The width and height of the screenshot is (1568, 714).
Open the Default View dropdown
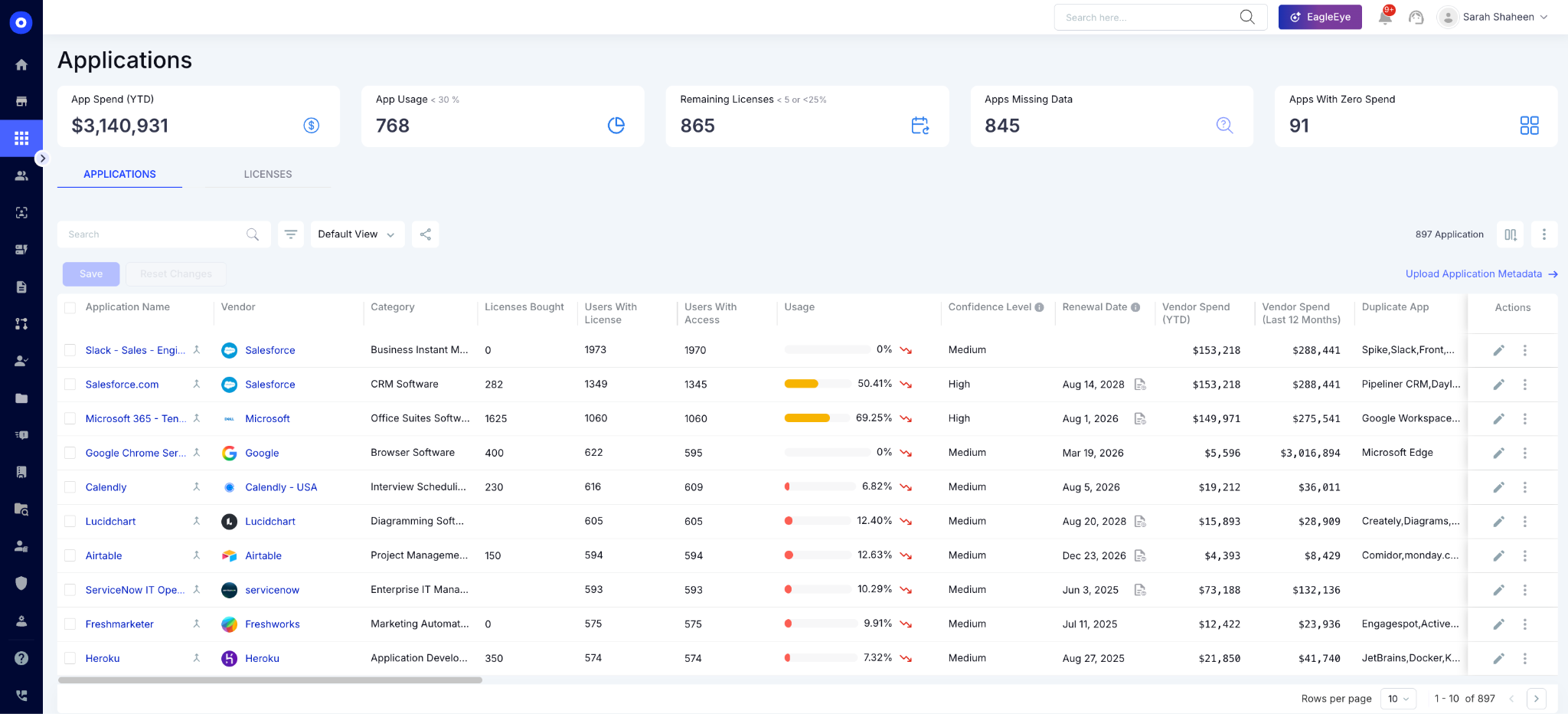[x=357, y=234]
